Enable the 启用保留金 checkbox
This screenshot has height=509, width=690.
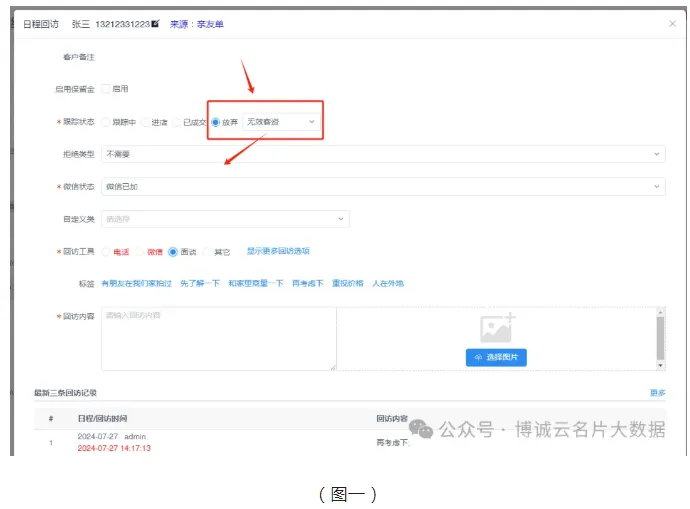coord(106,89)
